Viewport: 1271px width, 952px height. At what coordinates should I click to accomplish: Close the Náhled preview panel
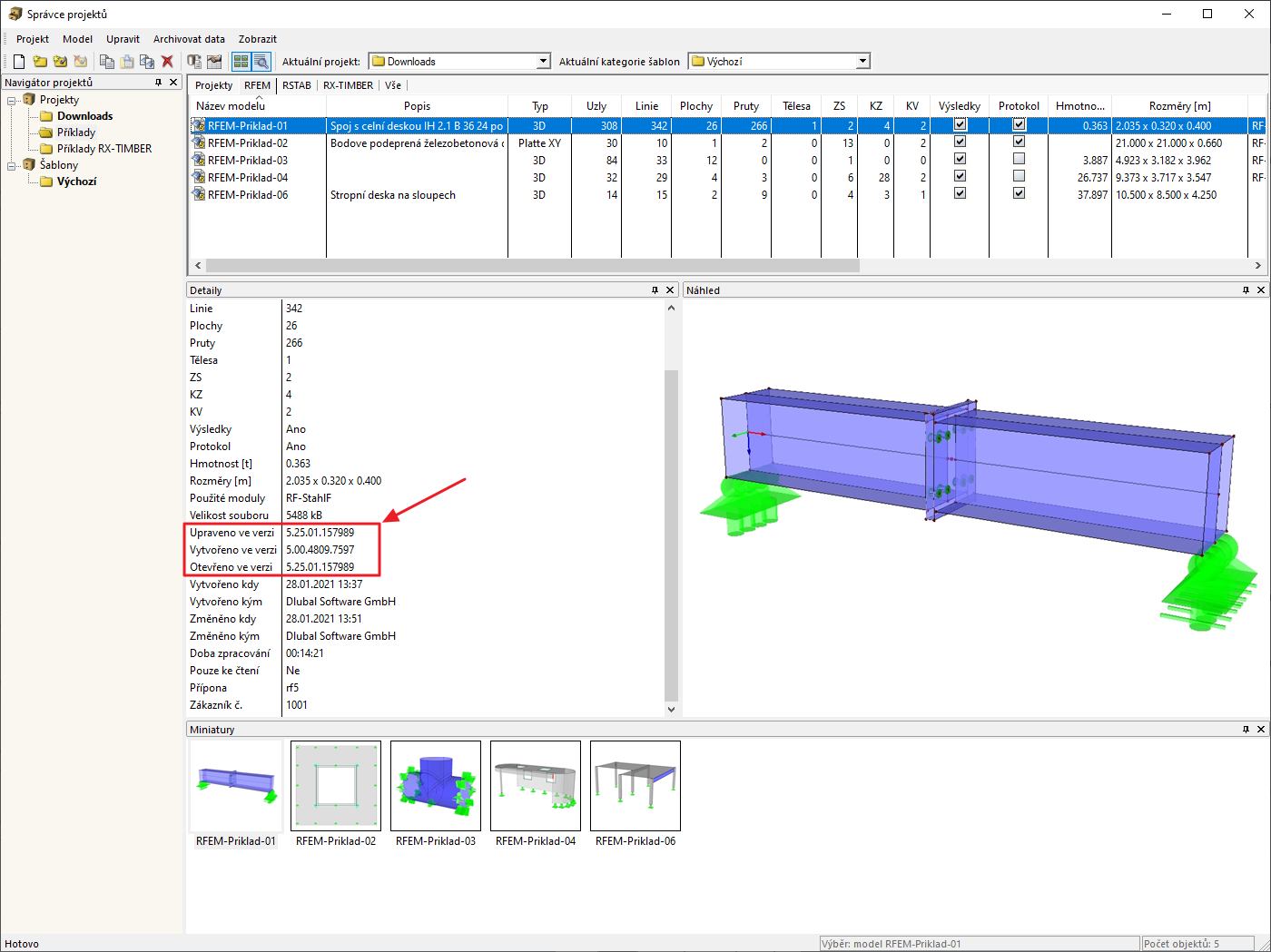click(x=1261, y=290)
